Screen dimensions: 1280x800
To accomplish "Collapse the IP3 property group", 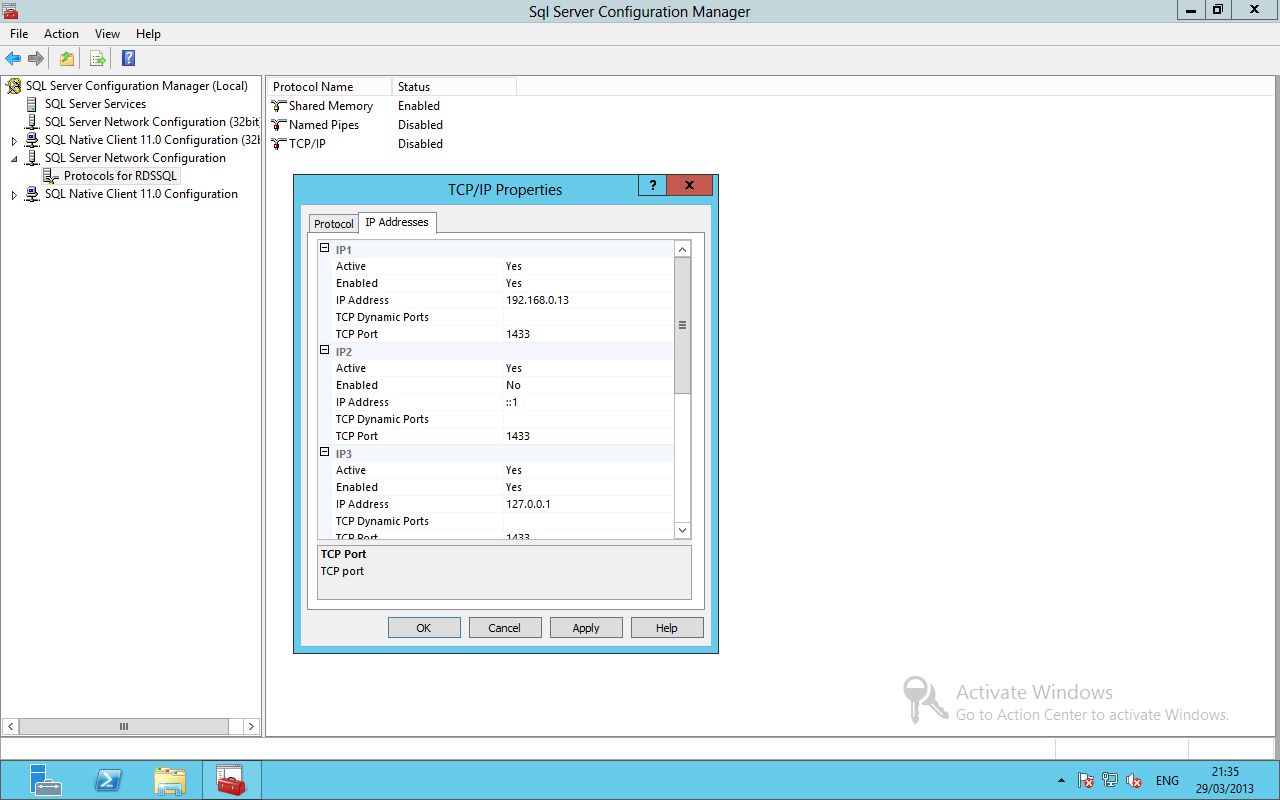I will pyautogui.click(x=324, y=453).
